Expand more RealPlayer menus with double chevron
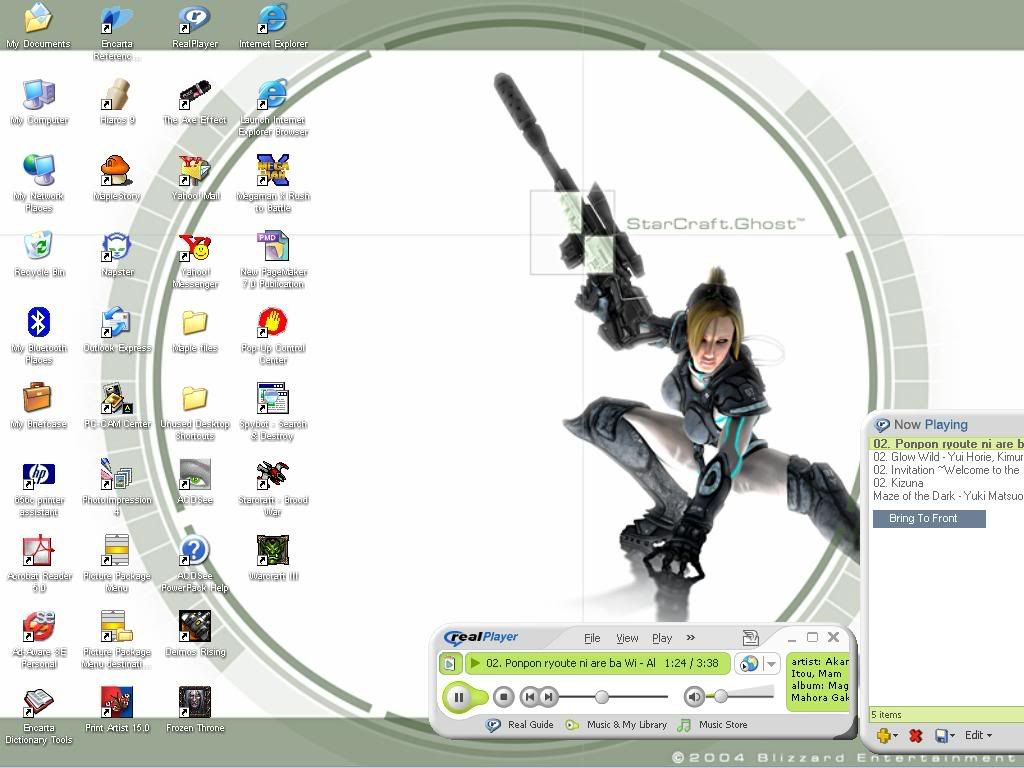 [x=691, y=637]
